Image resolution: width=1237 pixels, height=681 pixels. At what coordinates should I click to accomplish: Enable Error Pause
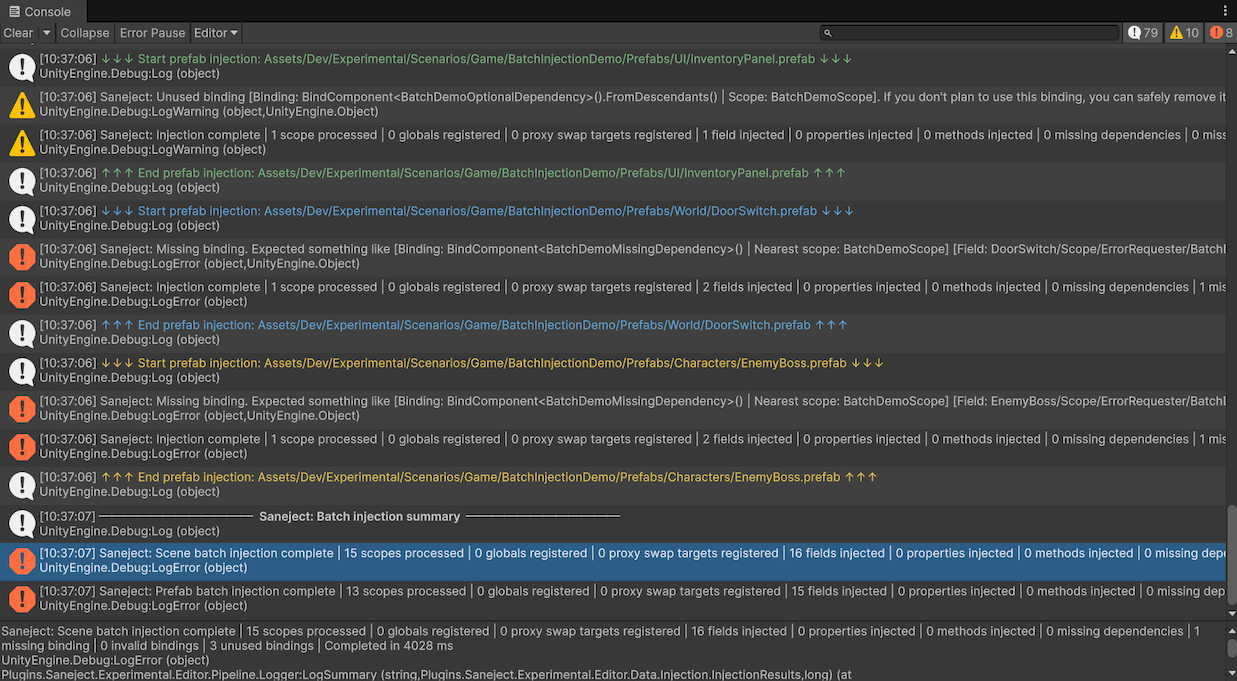click(152, 32)
